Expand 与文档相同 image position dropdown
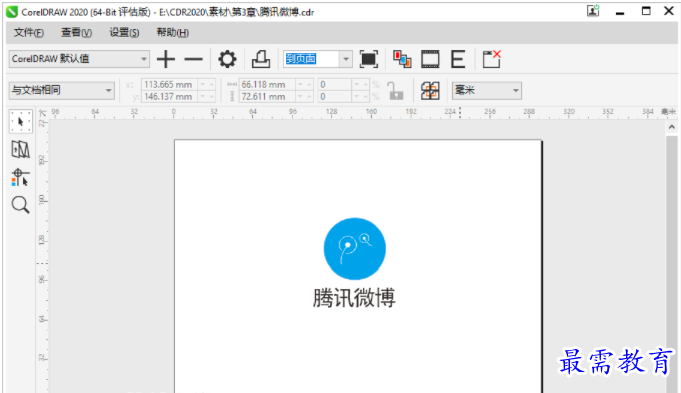Viewport: 681px width, 393px height. click(x=62, y=90)
